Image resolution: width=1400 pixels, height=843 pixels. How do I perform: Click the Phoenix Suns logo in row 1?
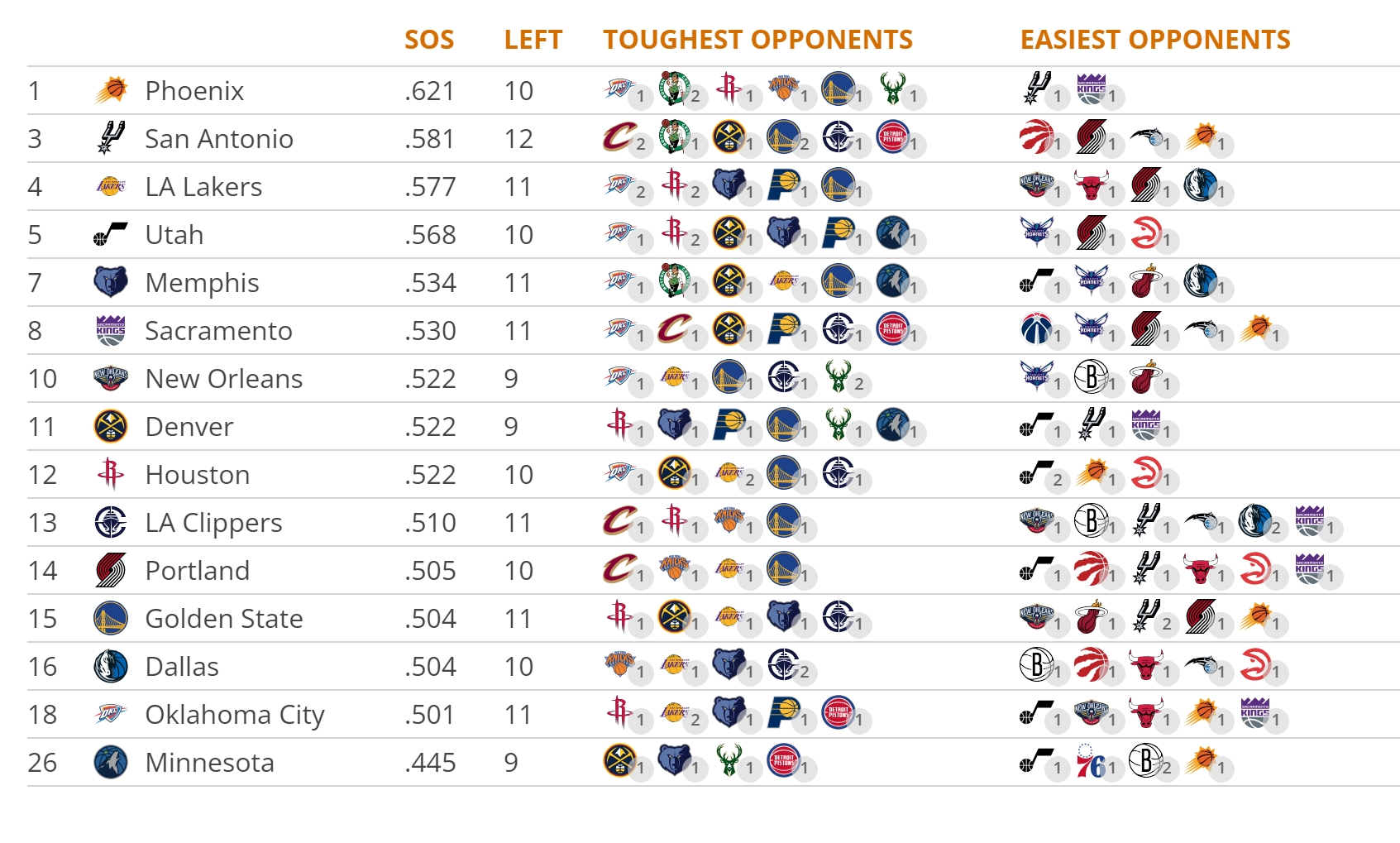coord(111,89)
